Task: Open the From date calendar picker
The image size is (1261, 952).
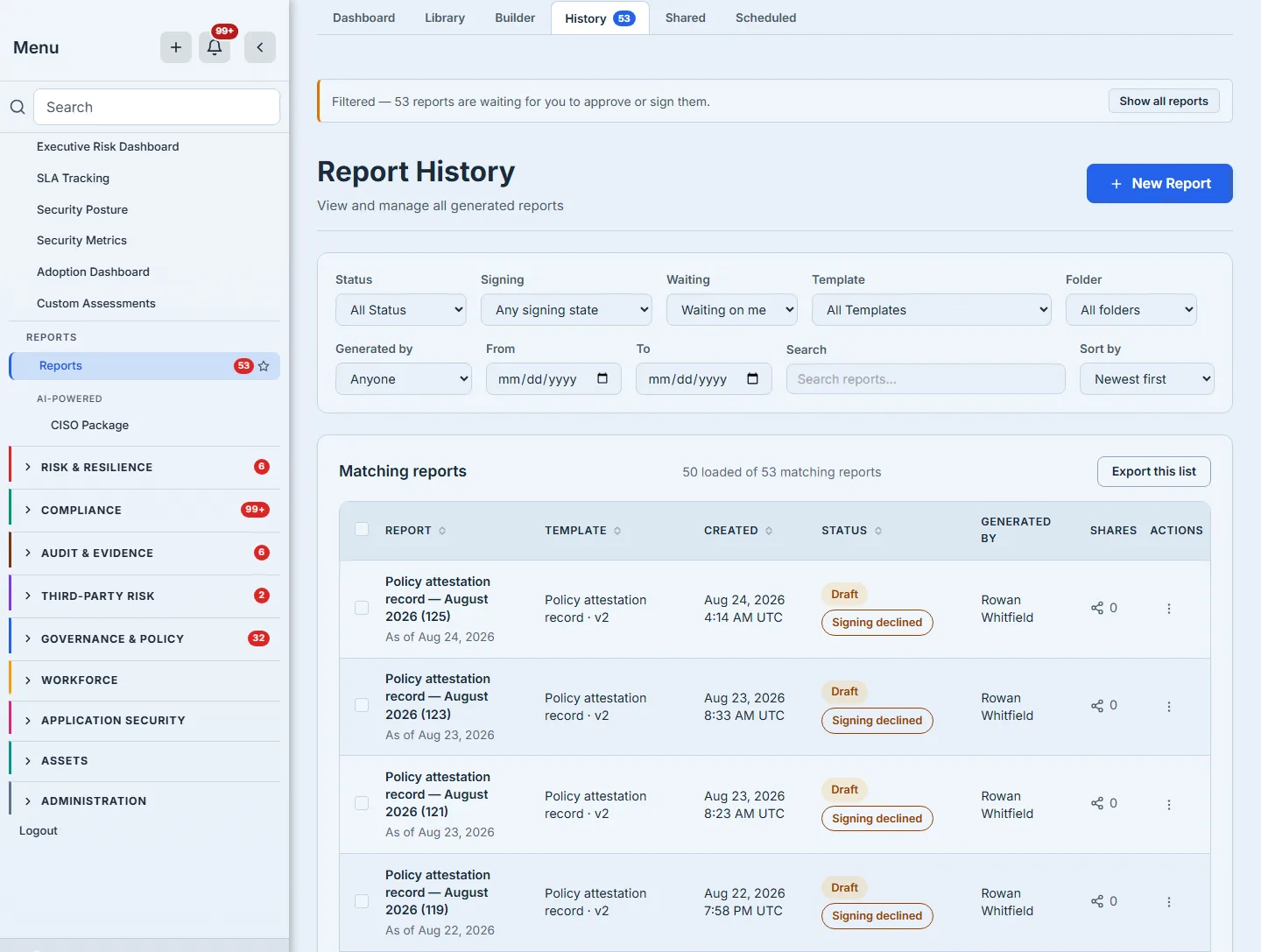Action: (602, 378)
